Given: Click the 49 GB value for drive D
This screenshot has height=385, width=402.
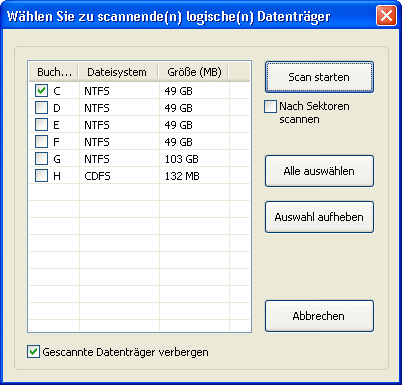Looking at the screenshot, I should (x=178, y=108).
